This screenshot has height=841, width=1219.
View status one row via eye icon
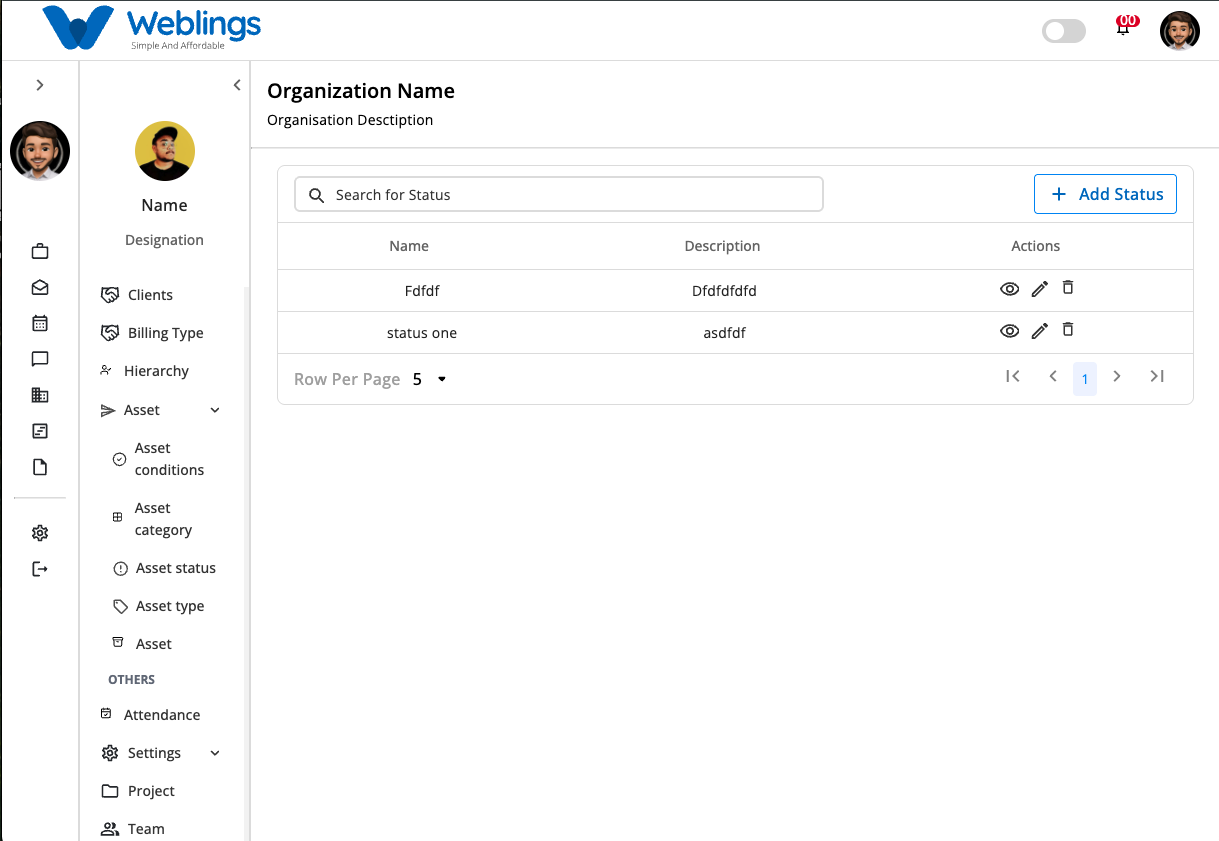tap(1010, 331)
